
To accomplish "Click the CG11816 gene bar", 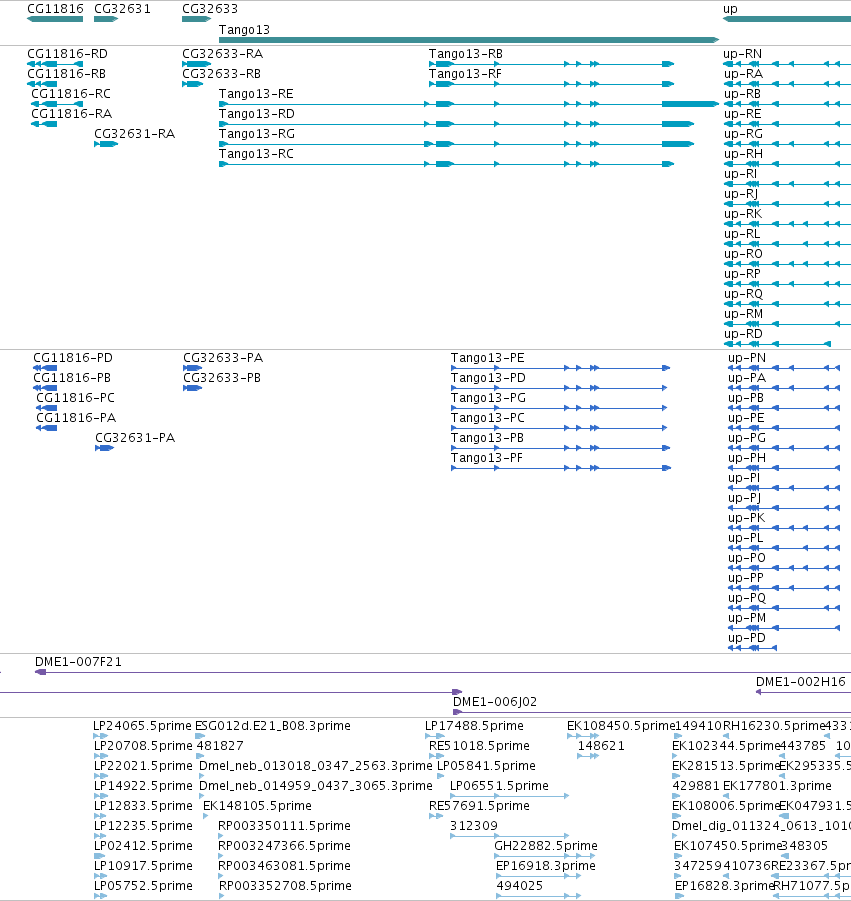I will click(55, 19).
